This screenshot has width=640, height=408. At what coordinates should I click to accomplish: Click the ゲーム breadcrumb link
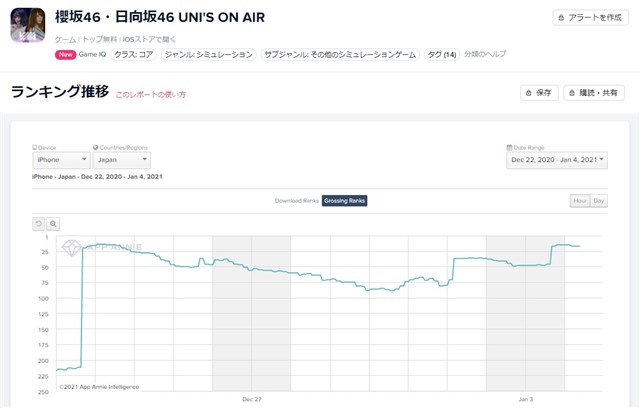pyautogui.click(x=65, y=39)
